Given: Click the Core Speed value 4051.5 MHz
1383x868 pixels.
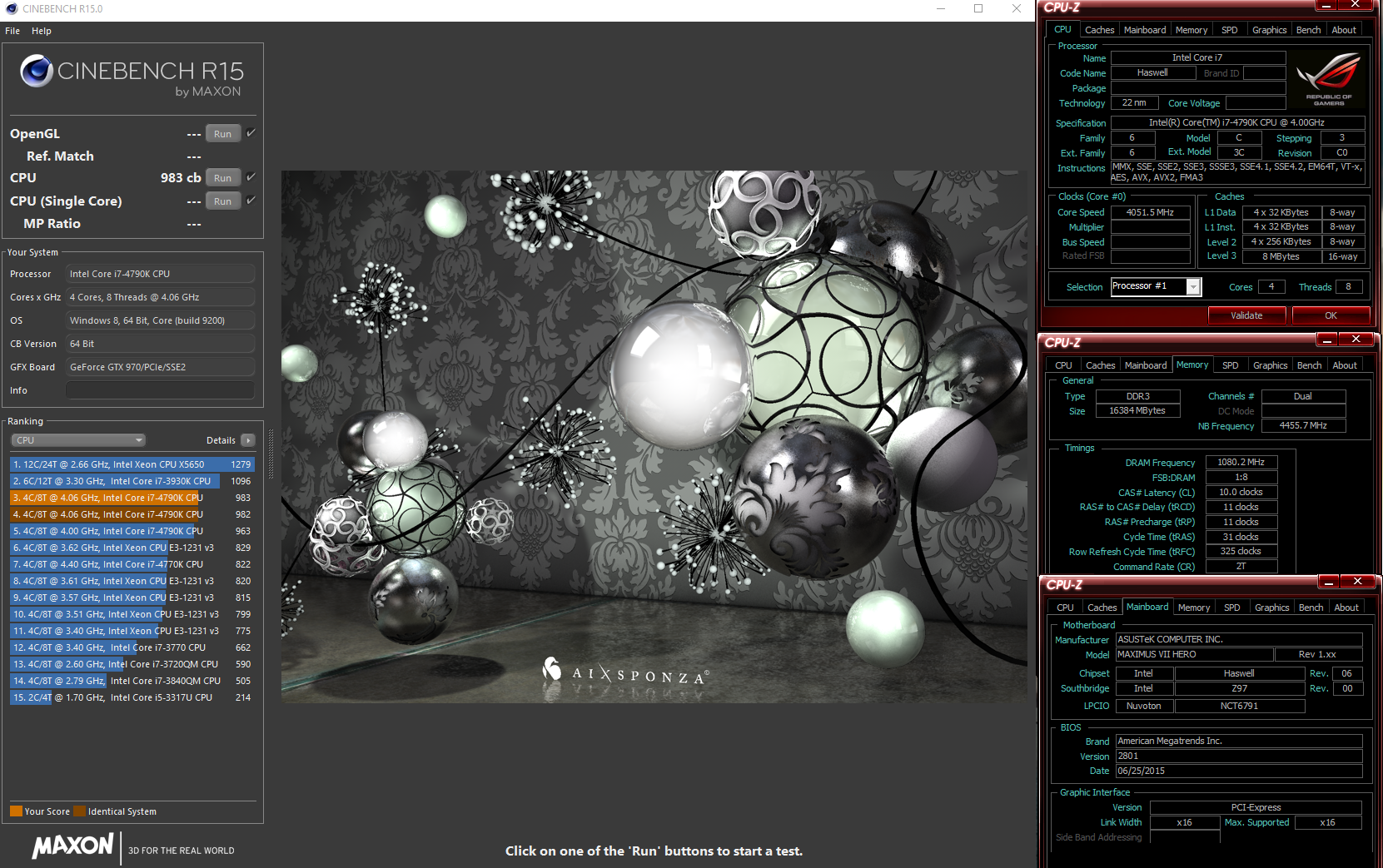Looking at the screenshot, I should tap(1150, 212).
